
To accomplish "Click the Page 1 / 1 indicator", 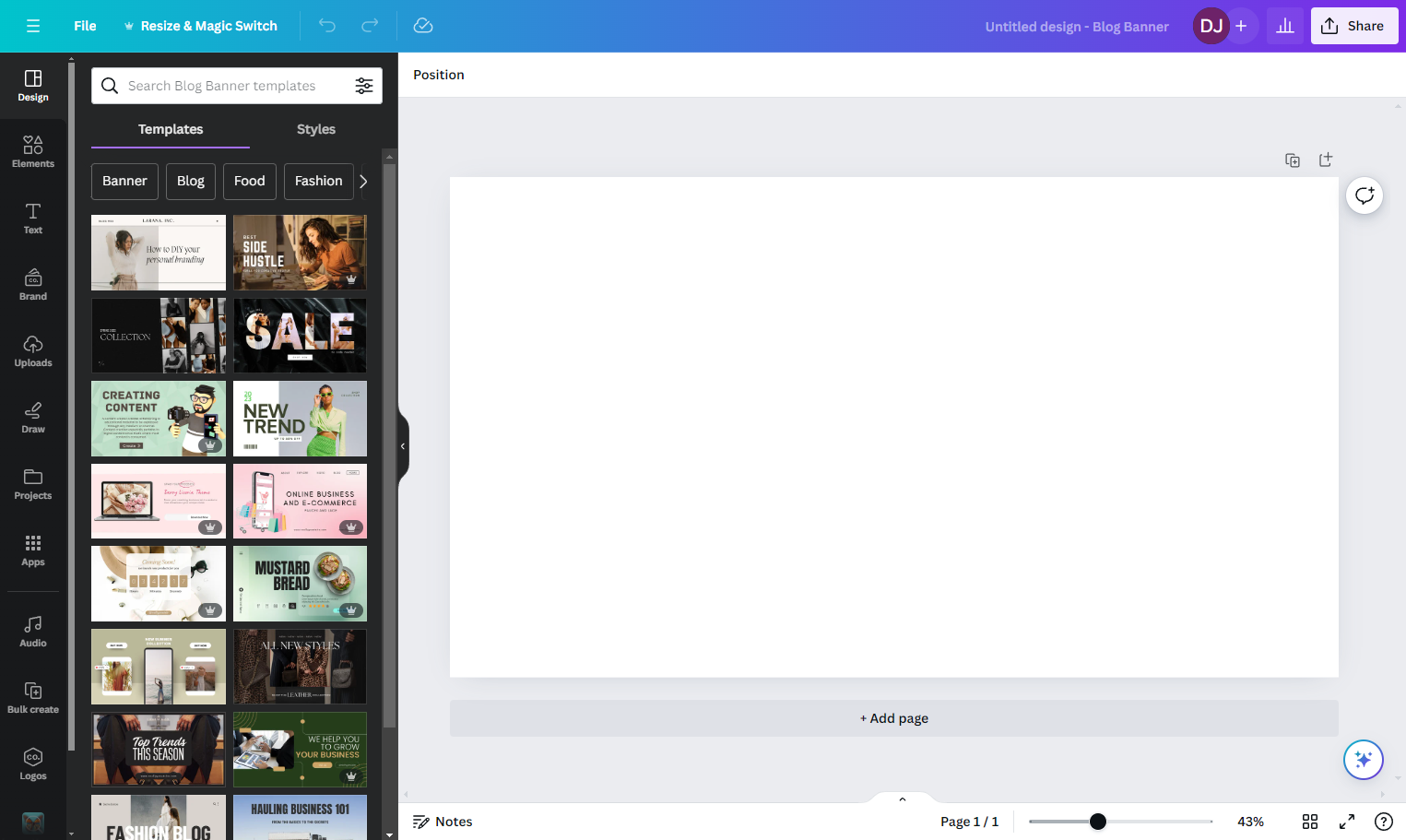I will 969,822.
